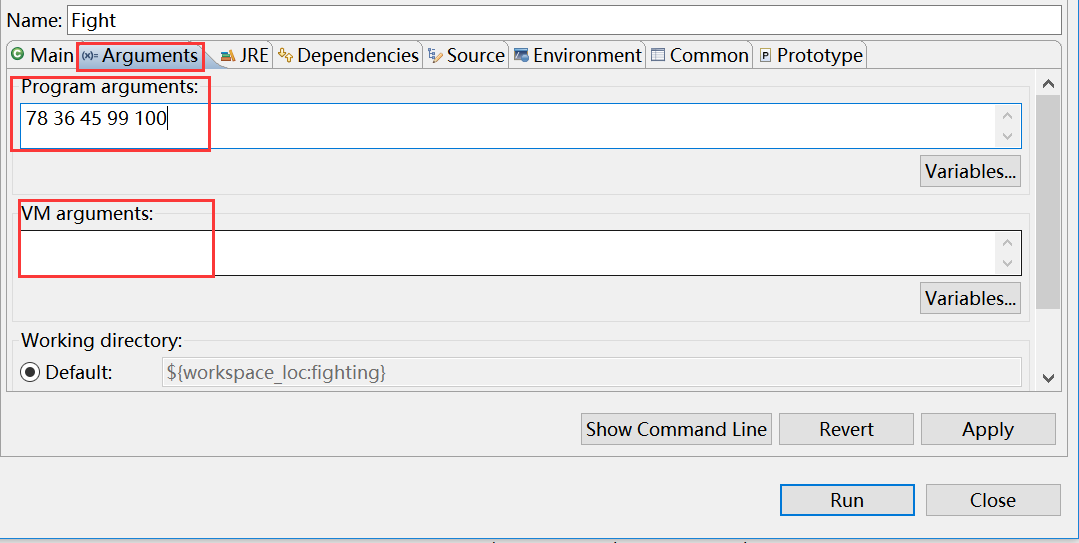
Task: Click the Apply button
Action: coord(987,429)
